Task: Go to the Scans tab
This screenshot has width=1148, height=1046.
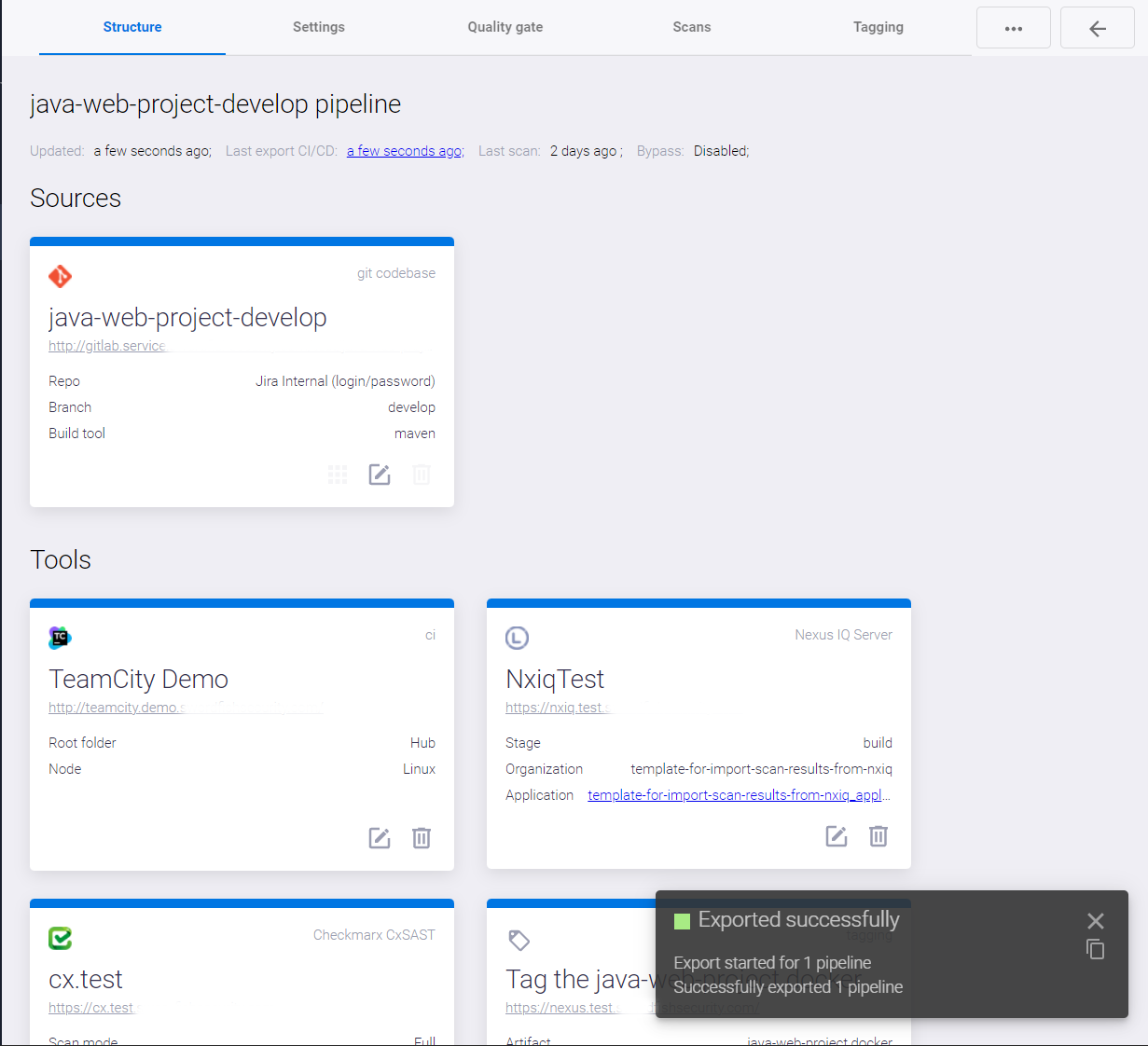Action: 692,27
